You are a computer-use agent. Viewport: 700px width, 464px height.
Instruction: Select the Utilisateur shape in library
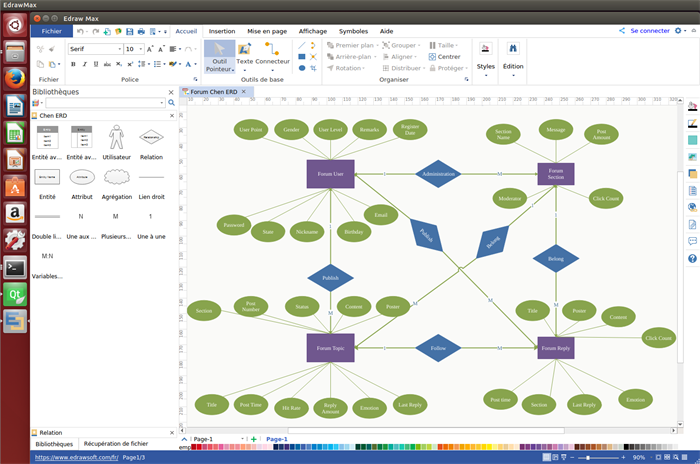[x=116, y=137]
